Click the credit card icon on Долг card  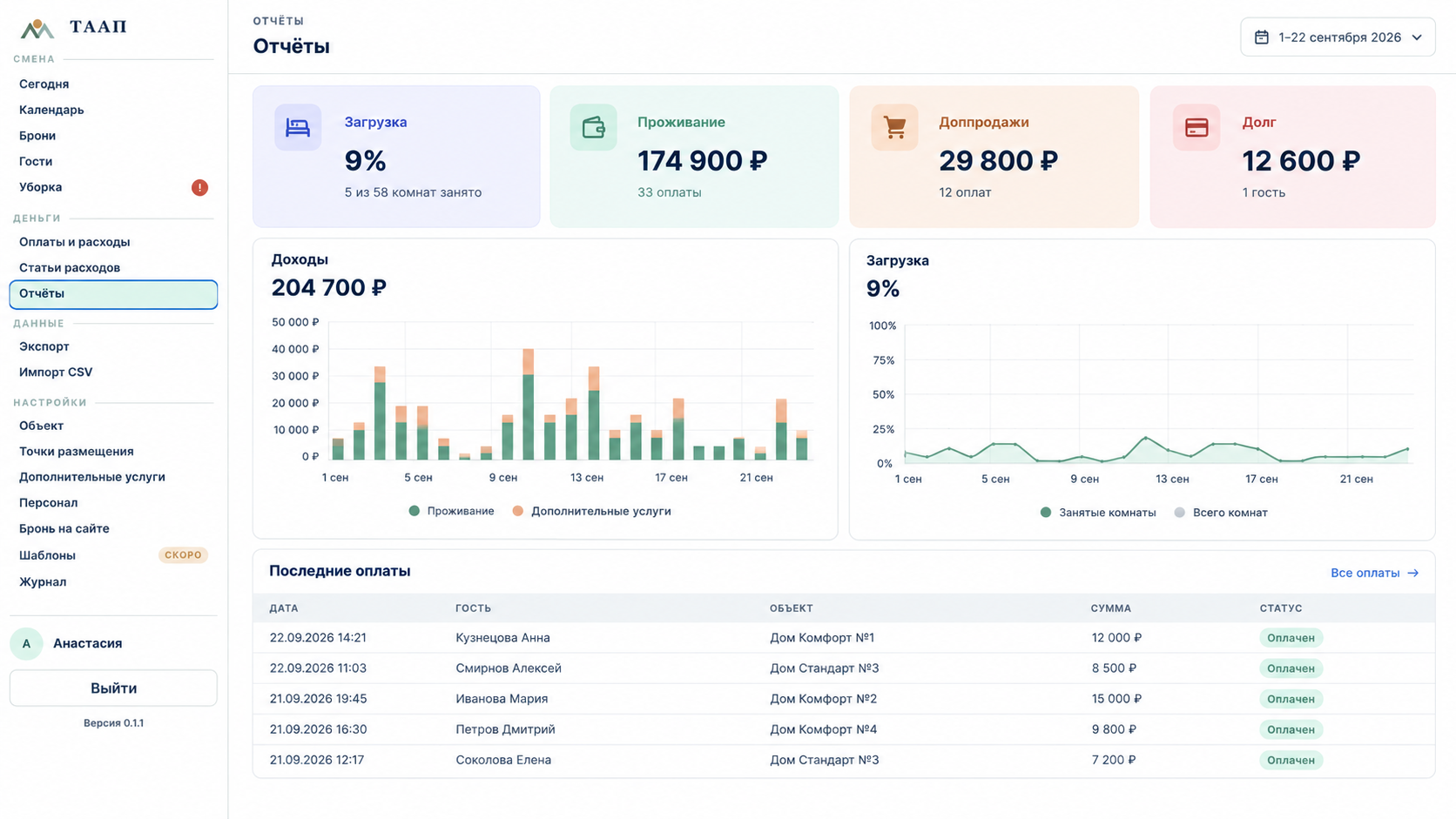pyautogui.click(x=1196, y=127)
